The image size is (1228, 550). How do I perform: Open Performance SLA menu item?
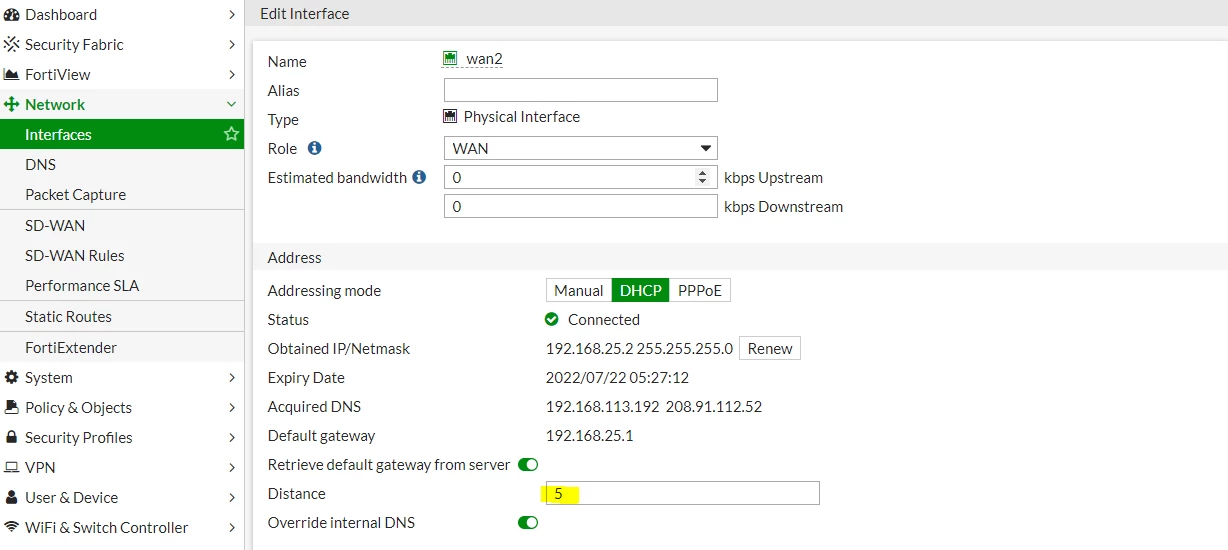pyautogui.click(x=122, y=285)
